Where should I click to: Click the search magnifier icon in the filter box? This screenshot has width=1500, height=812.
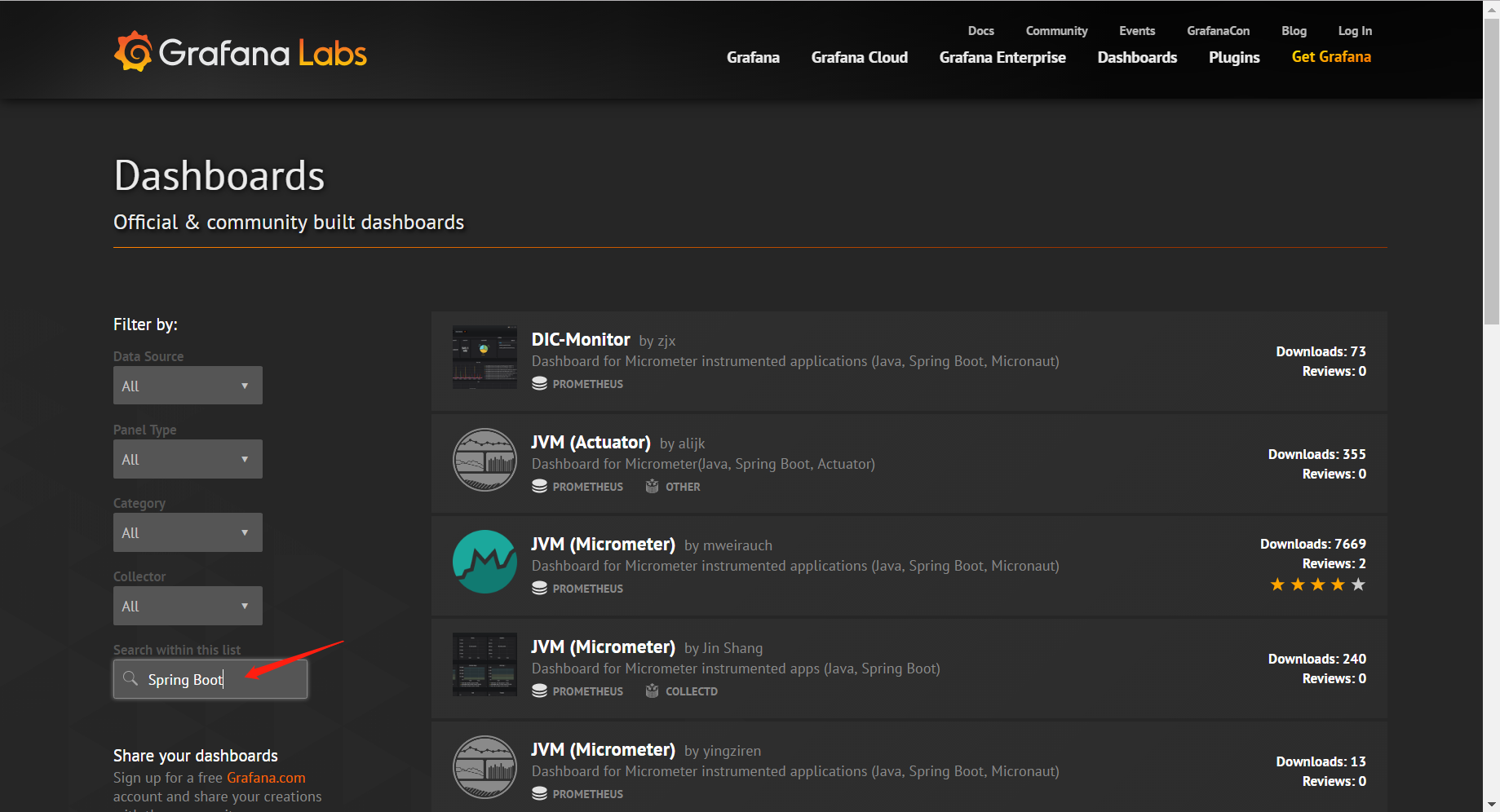[x=130, y=678]
